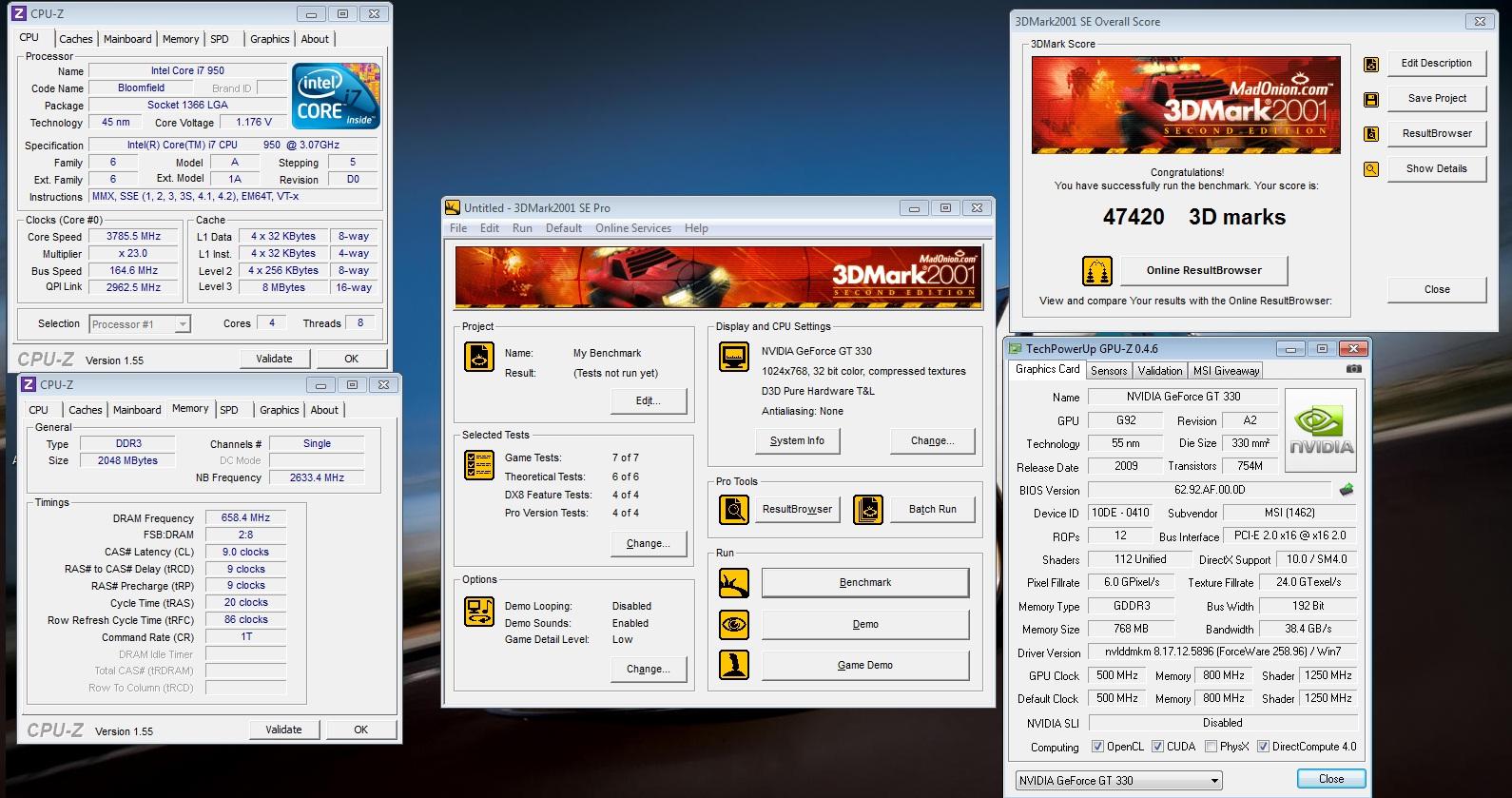Click the Save Project floppy icon

[x=1371, y=99]
